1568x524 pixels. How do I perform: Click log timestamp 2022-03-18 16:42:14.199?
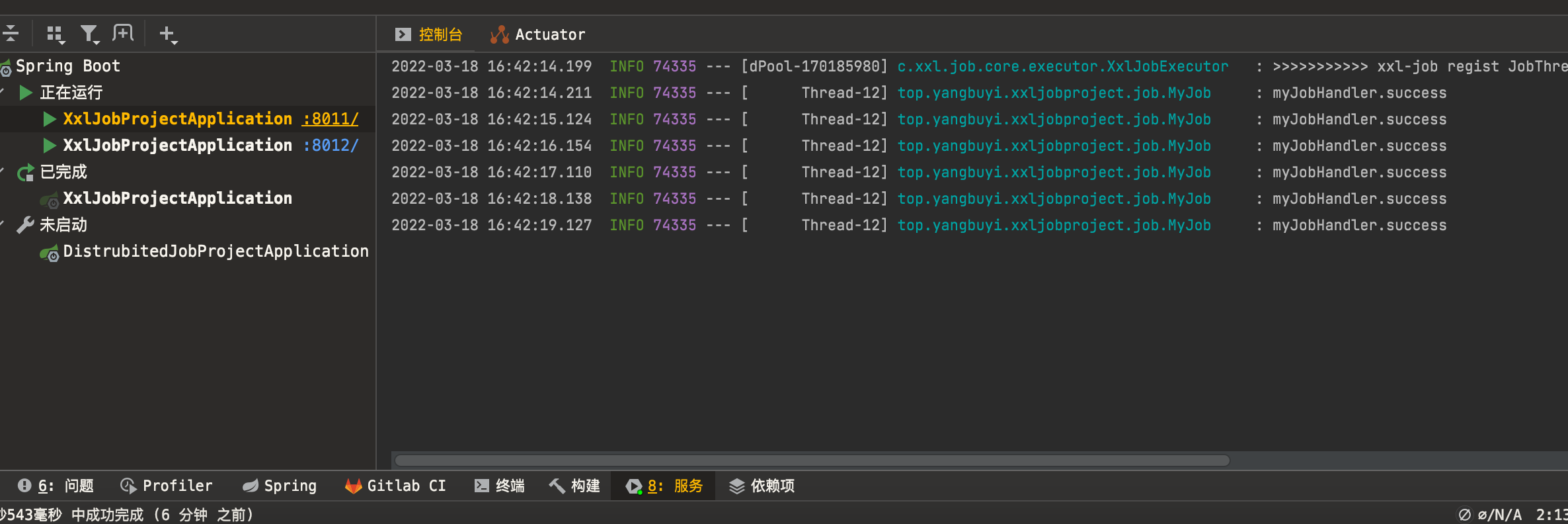pos(492,67)
